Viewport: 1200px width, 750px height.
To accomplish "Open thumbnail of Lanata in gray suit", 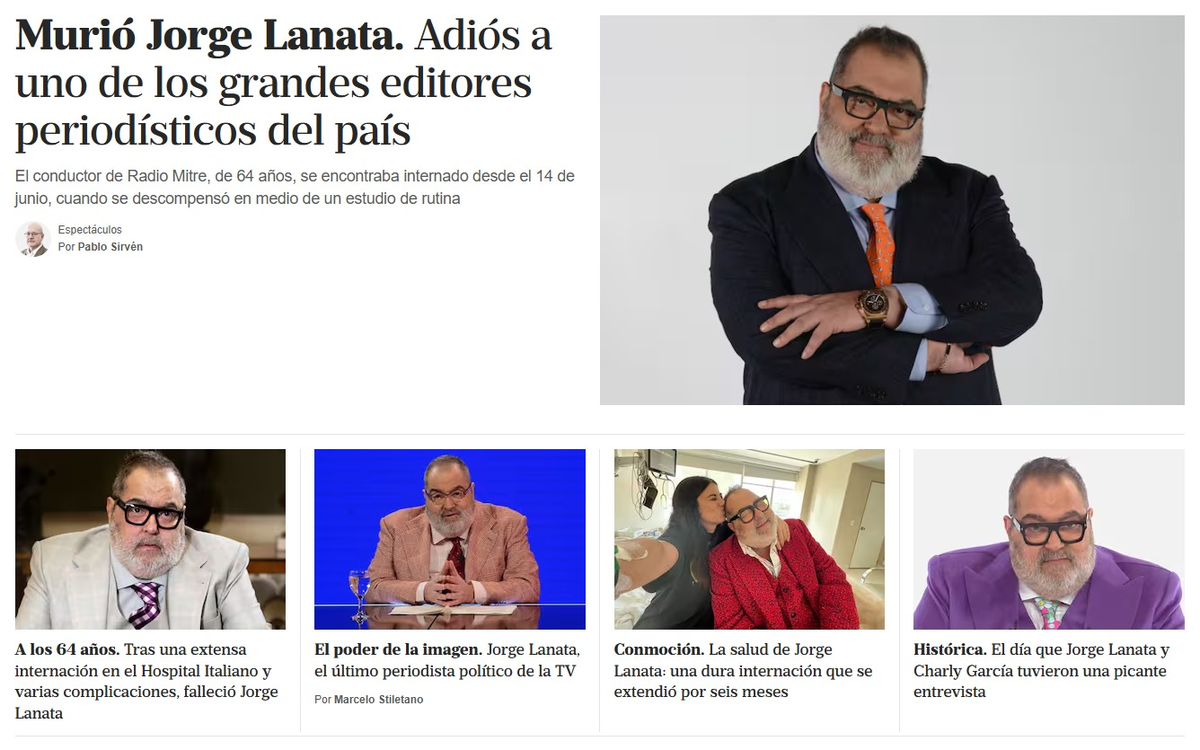I will click(x=150, y=539).
